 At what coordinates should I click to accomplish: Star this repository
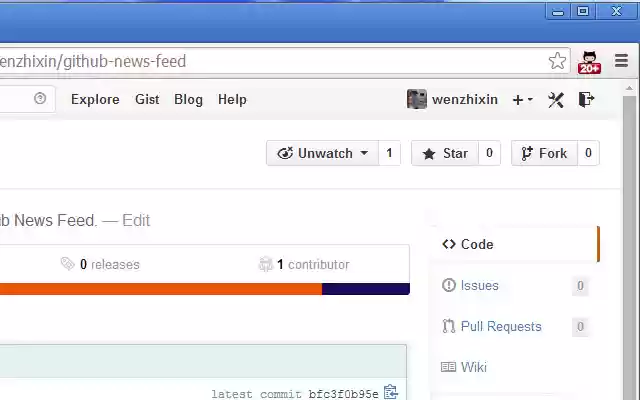tap(445, 153)
